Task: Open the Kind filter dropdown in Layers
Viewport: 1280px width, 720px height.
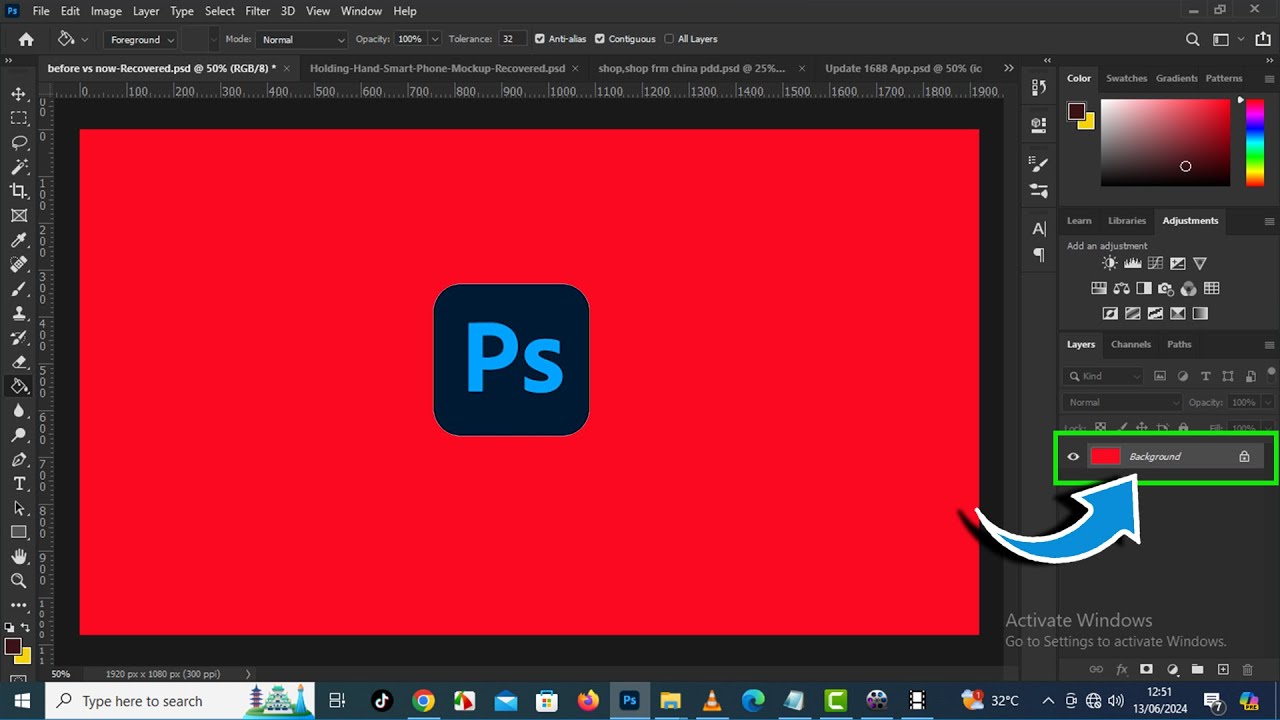Action: 1103,376
